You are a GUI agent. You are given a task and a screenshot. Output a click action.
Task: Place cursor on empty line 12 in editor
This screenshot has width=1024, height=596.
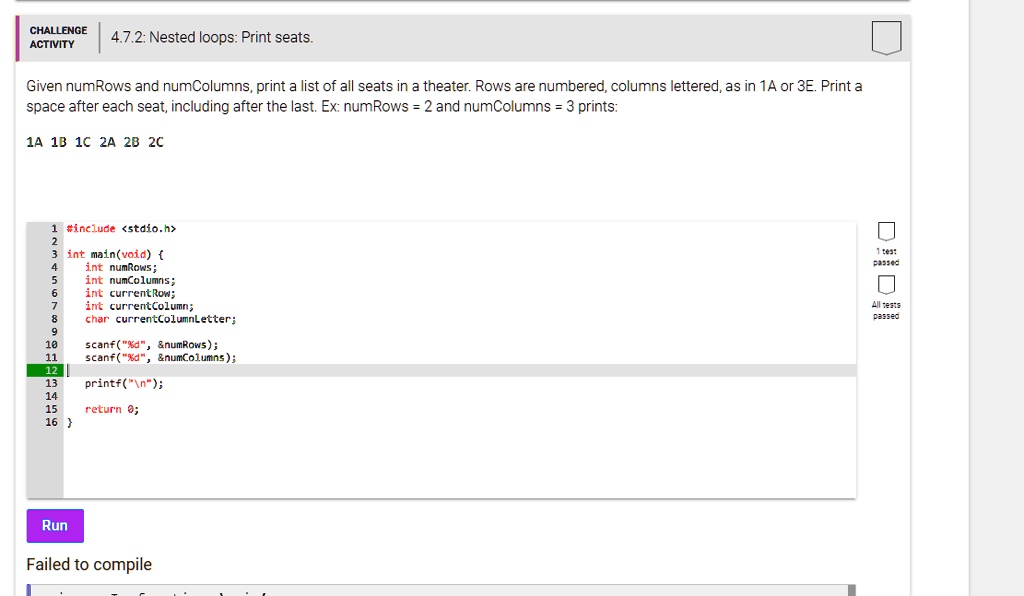pos(460,371)
